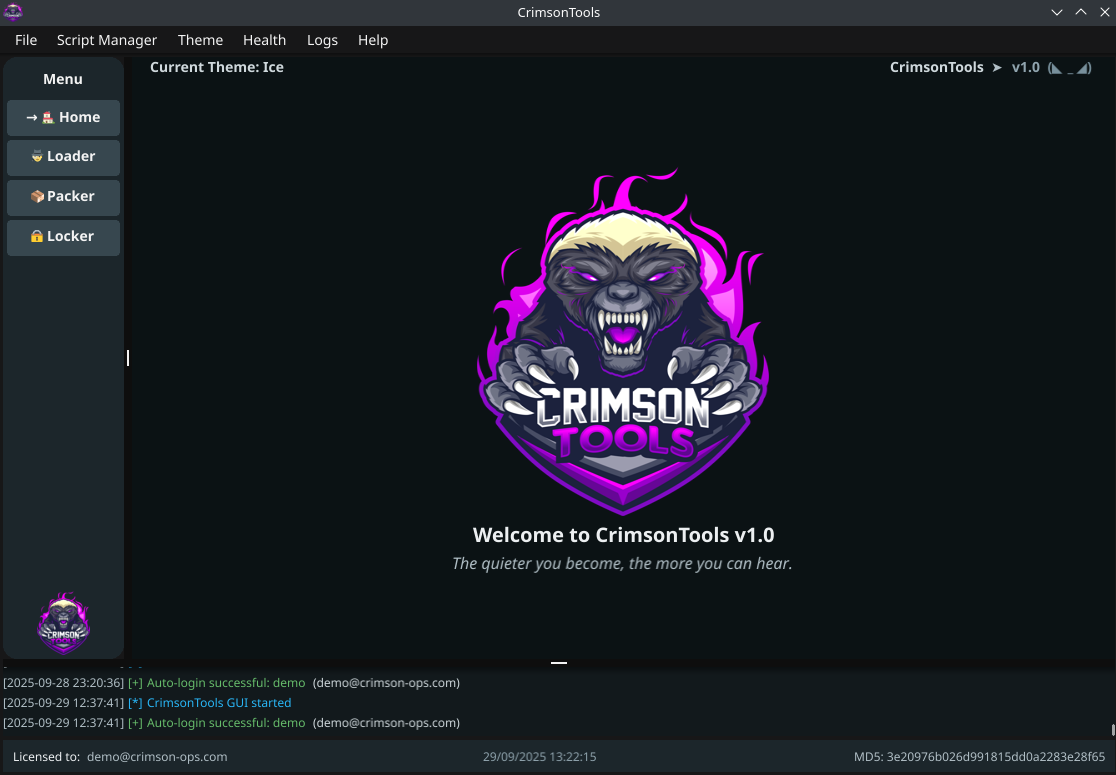Open the Script Manager menu
1116x775 pixels.
point(106,40)
